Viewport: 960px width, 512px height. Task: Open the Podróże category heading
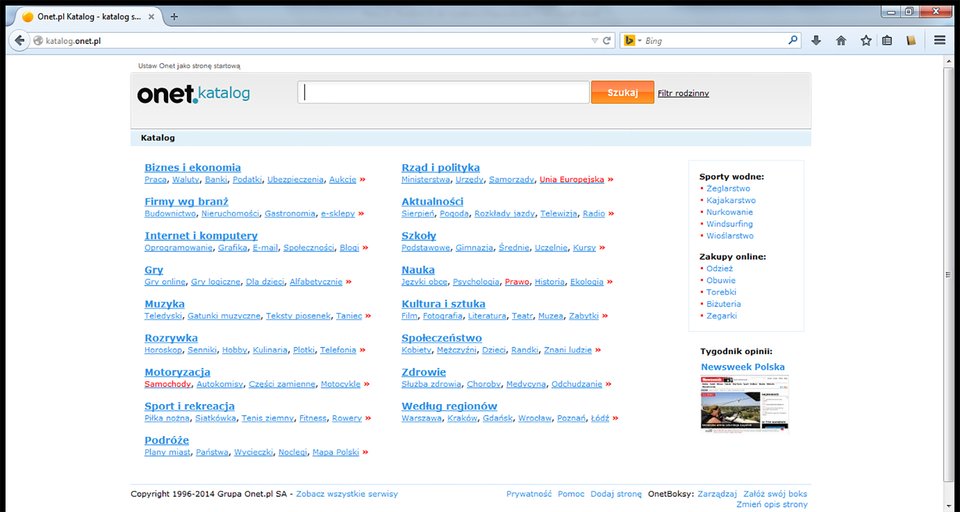(x=167, y=440)
